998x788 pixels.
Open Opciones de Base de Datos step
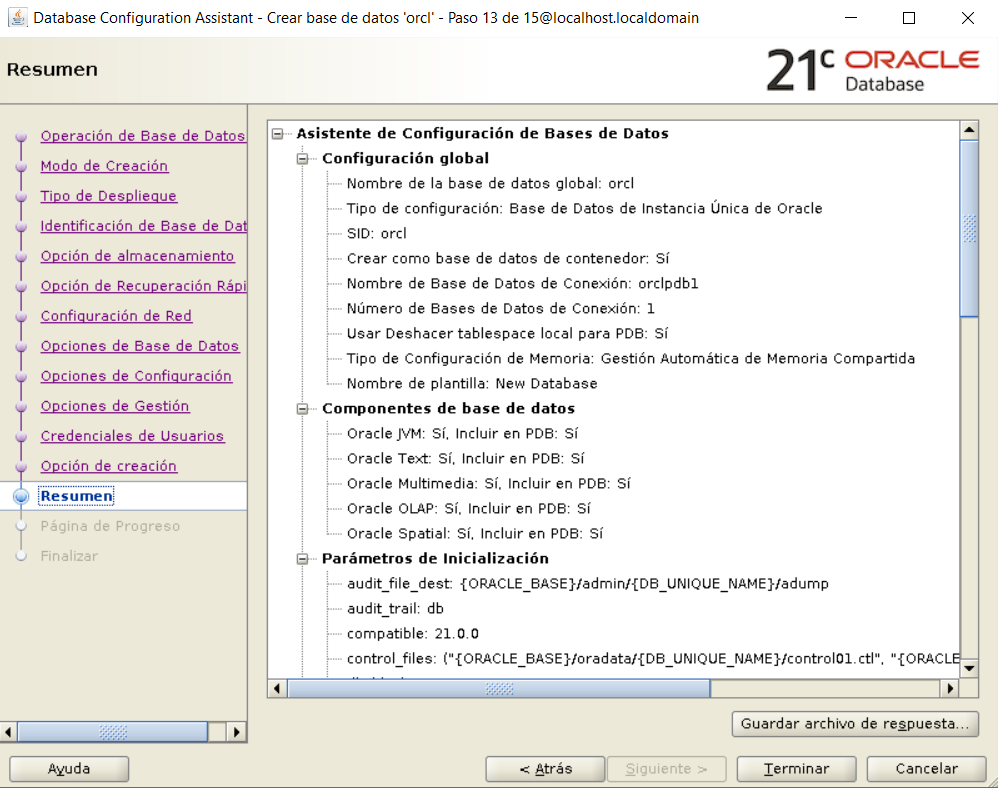[139, 345]
